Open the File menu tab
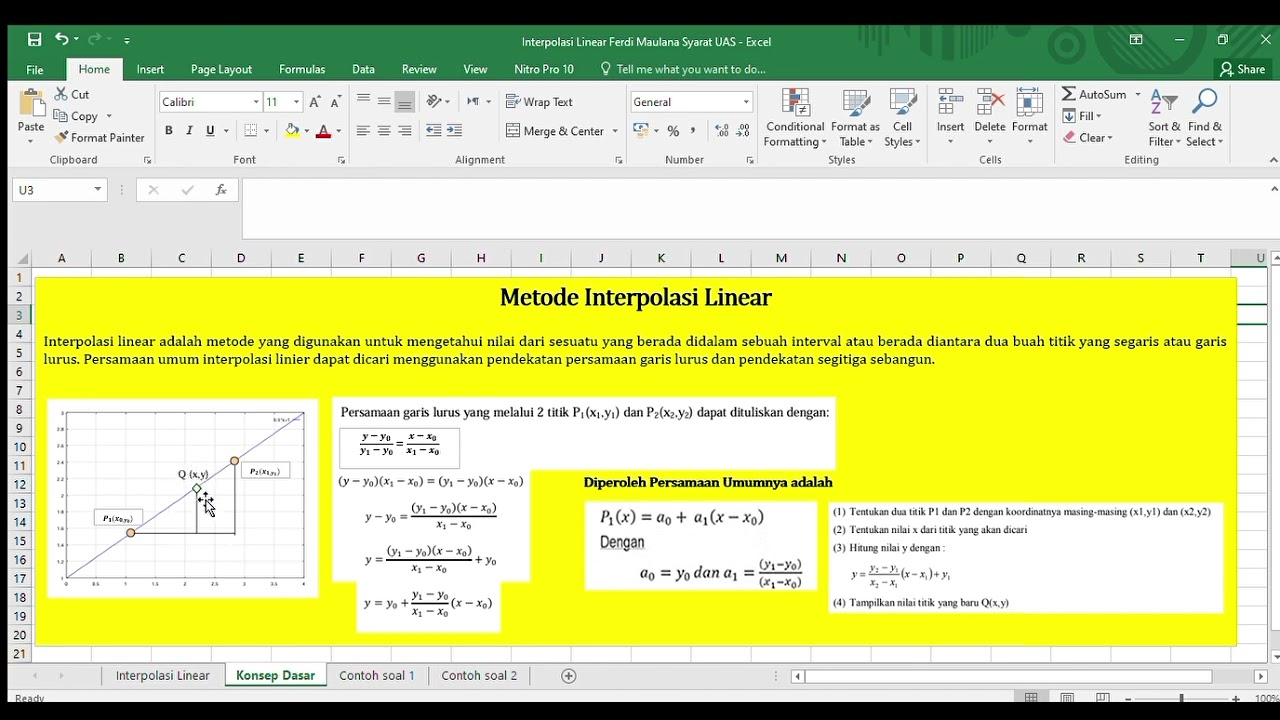1280x720 pixels. (x=35, y=69)
